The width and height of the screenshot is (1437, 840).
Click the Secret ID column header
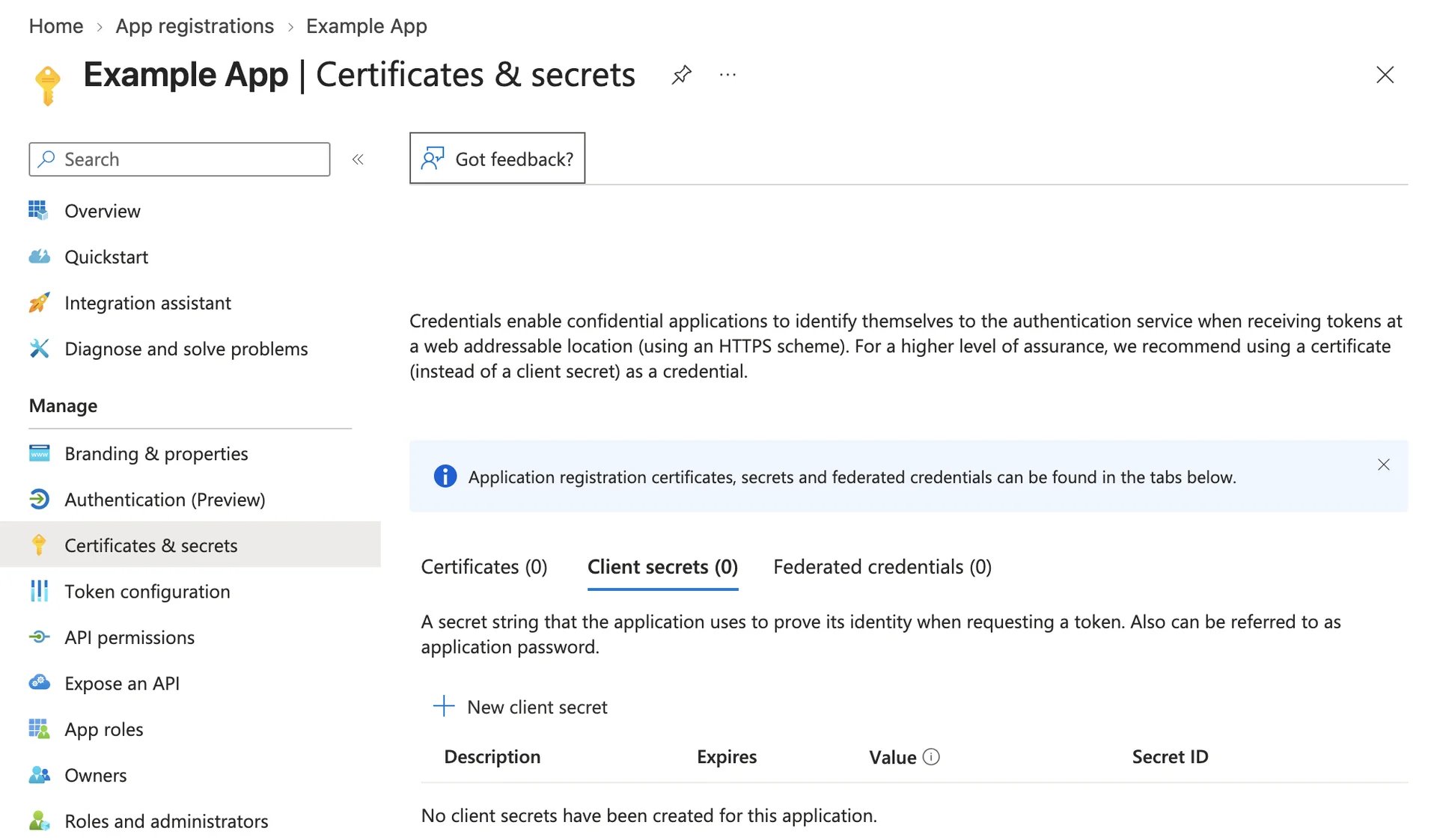[1170, 757]
